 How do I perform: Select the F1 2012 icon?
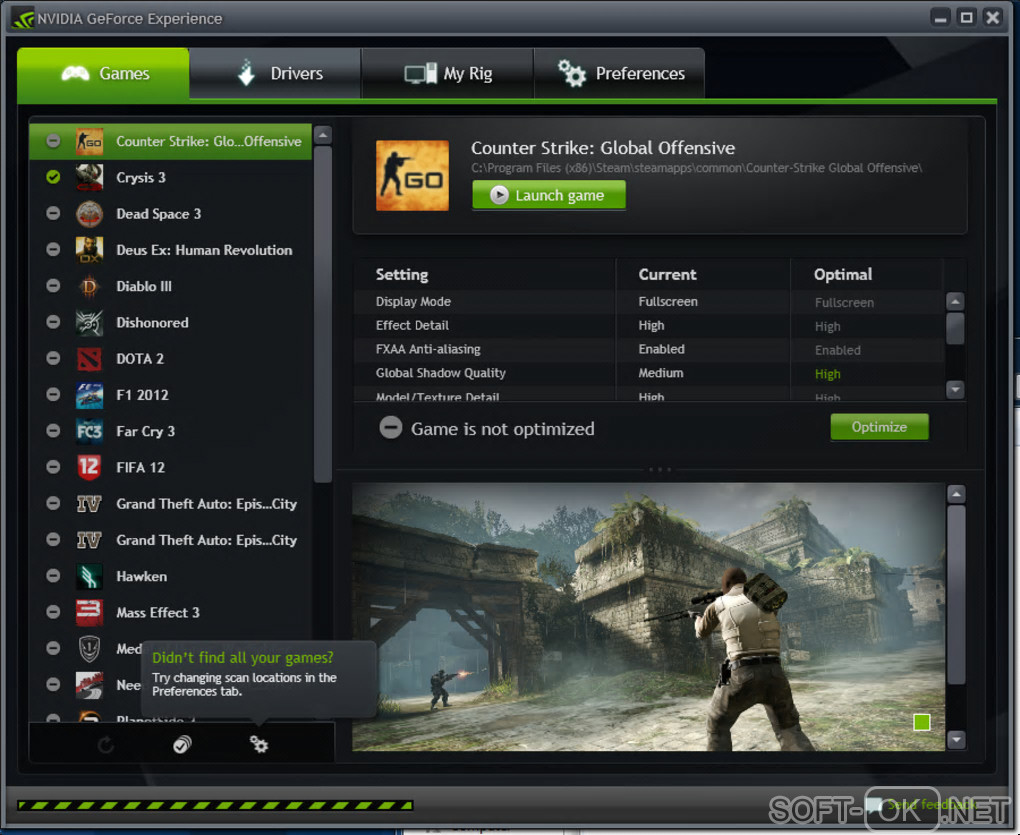[x=90, y=395]
